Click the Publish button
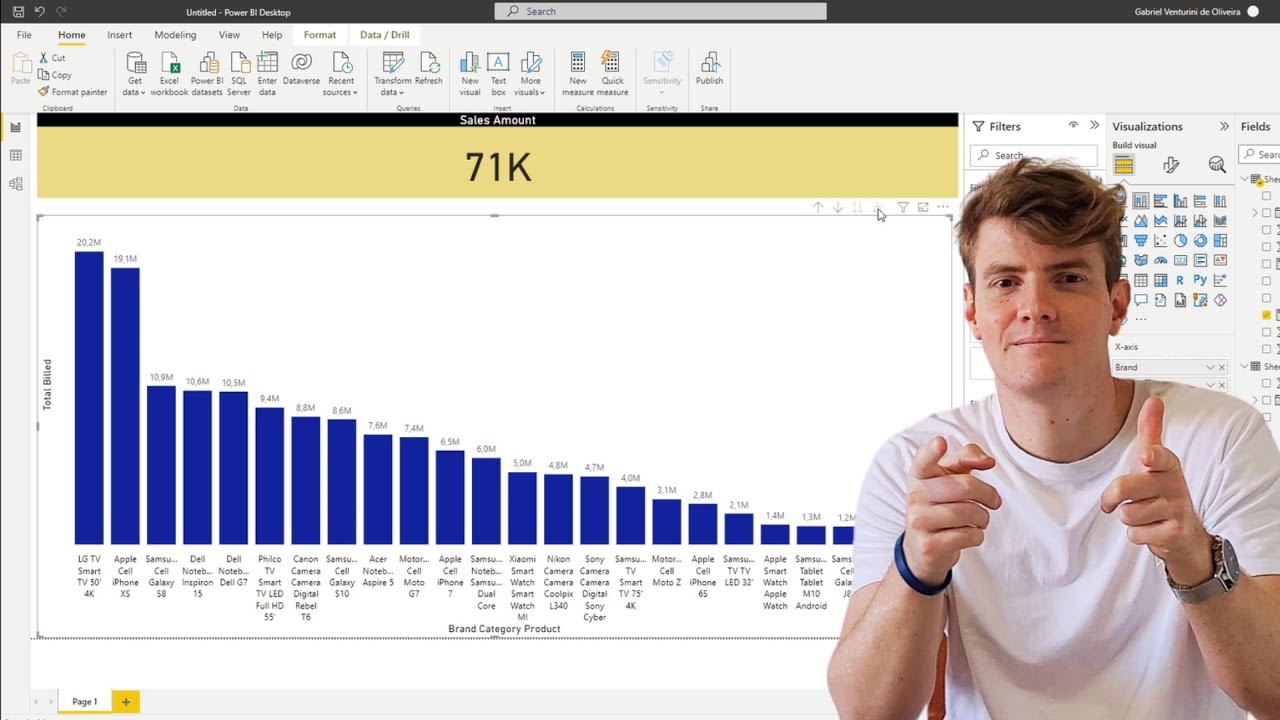This screenshot has width=1280, height=720. coord(709,69)
